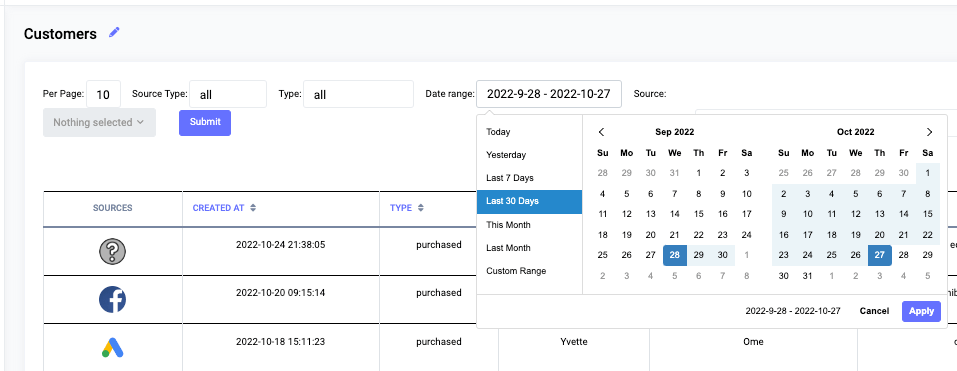This screenshot has width=957, height=371.
Task: Open the Source Type selector showing all
Action: [228, 95]
